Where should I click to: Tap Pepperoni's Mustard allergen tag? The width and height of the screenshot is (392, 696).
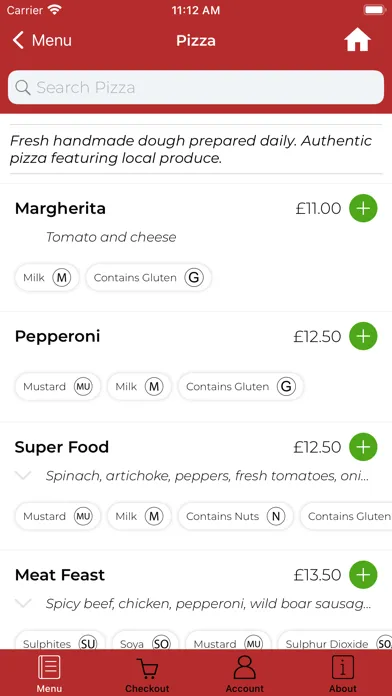tap(58, 387)
